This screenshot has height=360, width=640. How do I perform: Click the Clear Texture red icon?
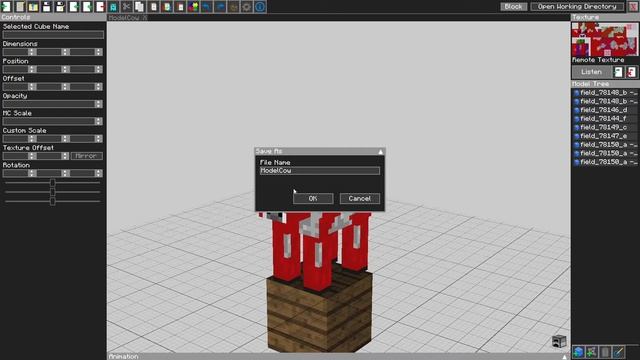[631, 72]
